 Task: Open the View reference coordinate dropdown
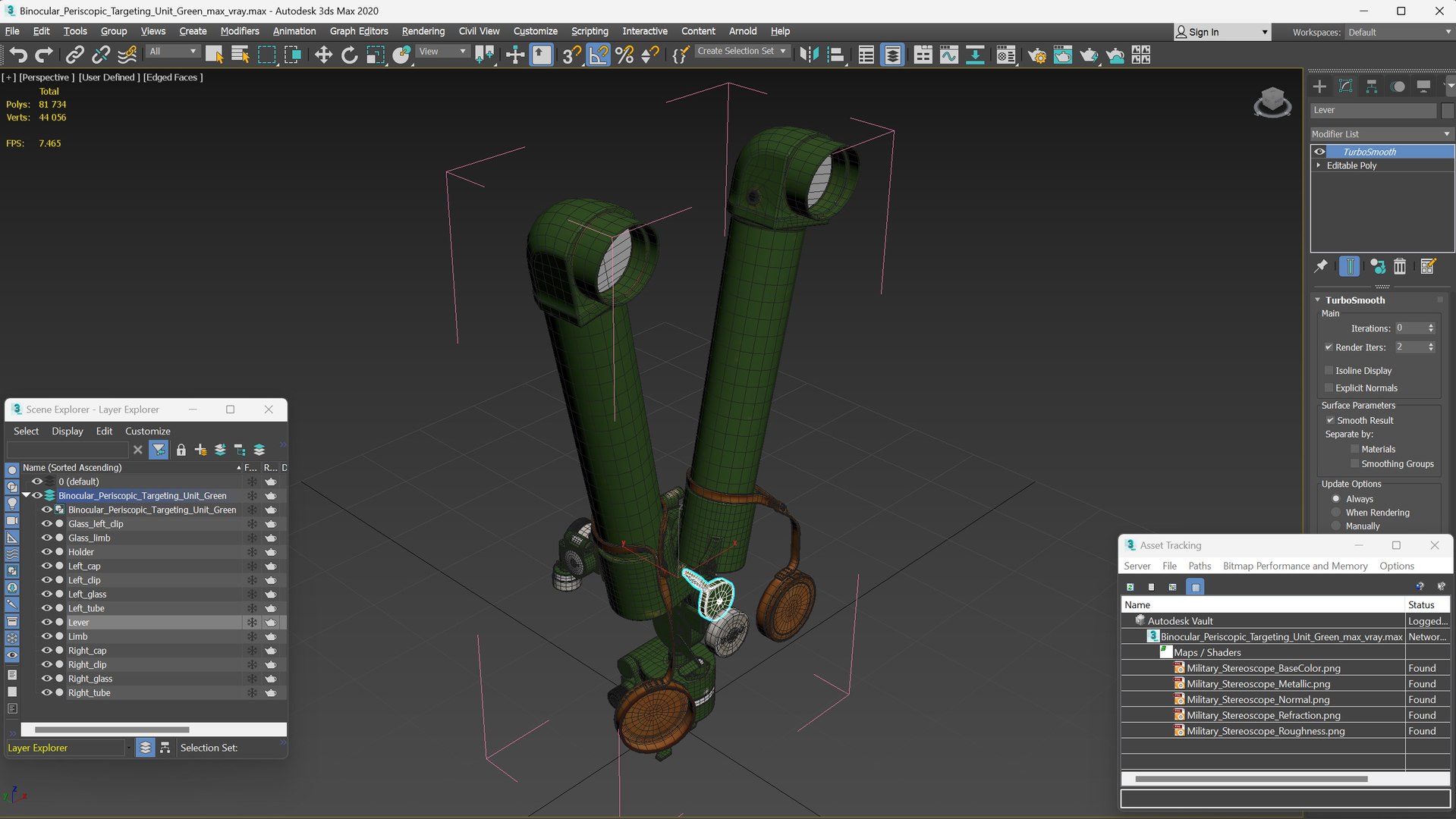[442, 52]
